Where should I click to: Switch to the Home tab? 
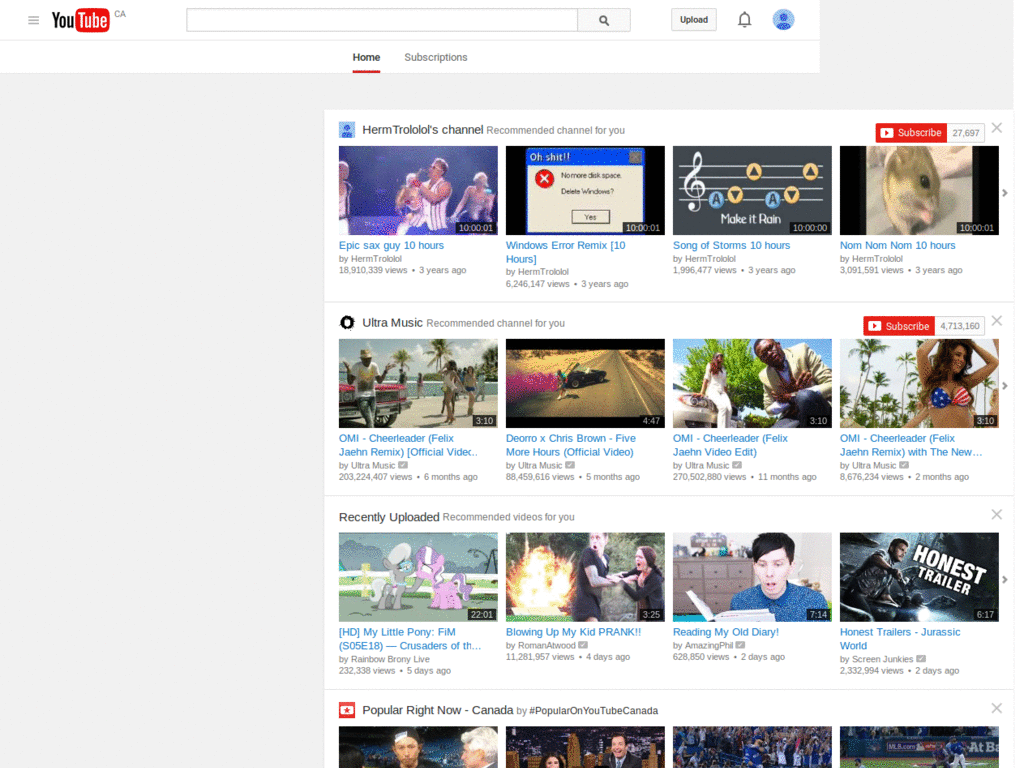click(366, 57)
